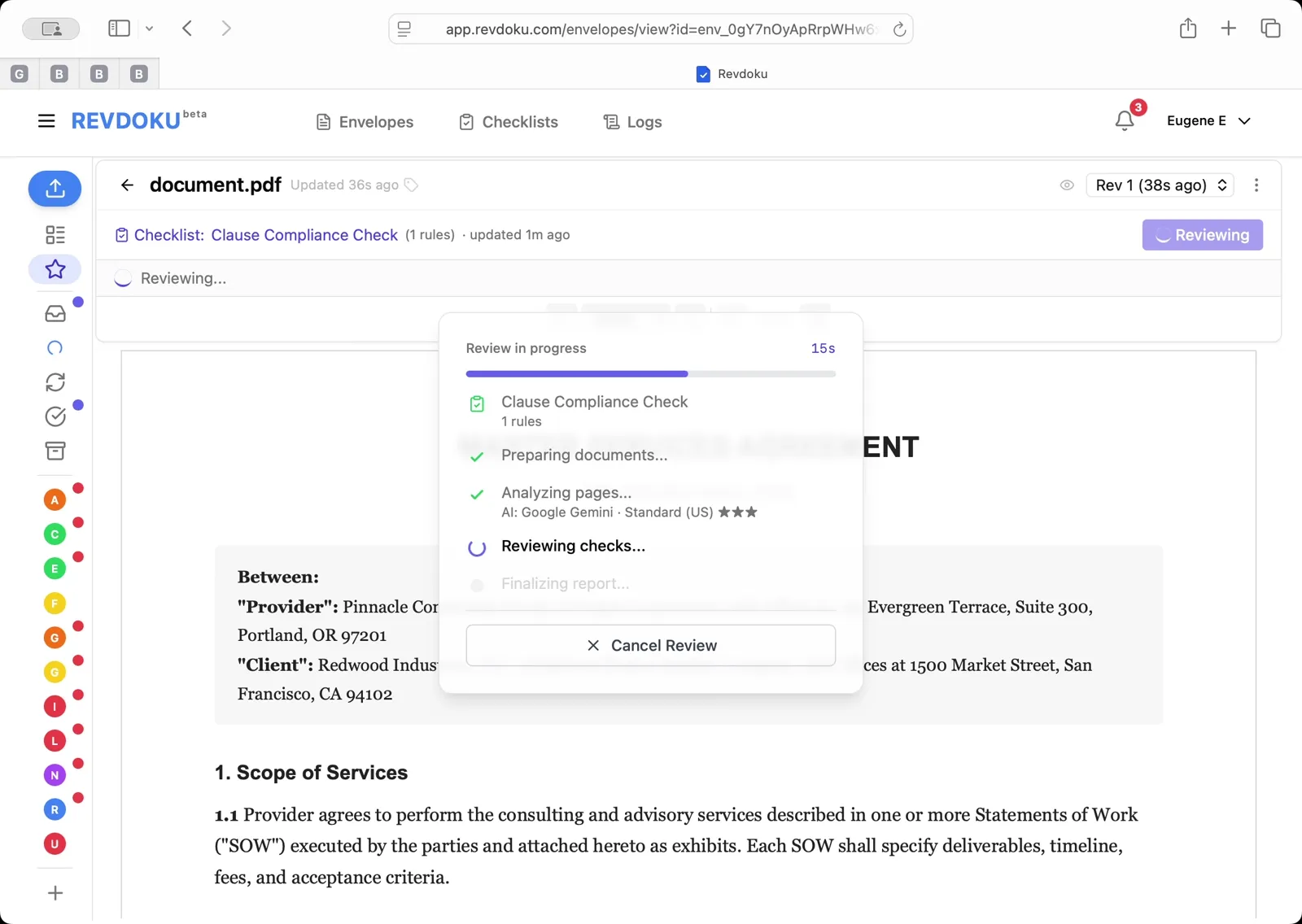Select the starred items icon in sidebar
This screenshot has width=1302, height=924.
pyautogui.click(x=55, y=269)
